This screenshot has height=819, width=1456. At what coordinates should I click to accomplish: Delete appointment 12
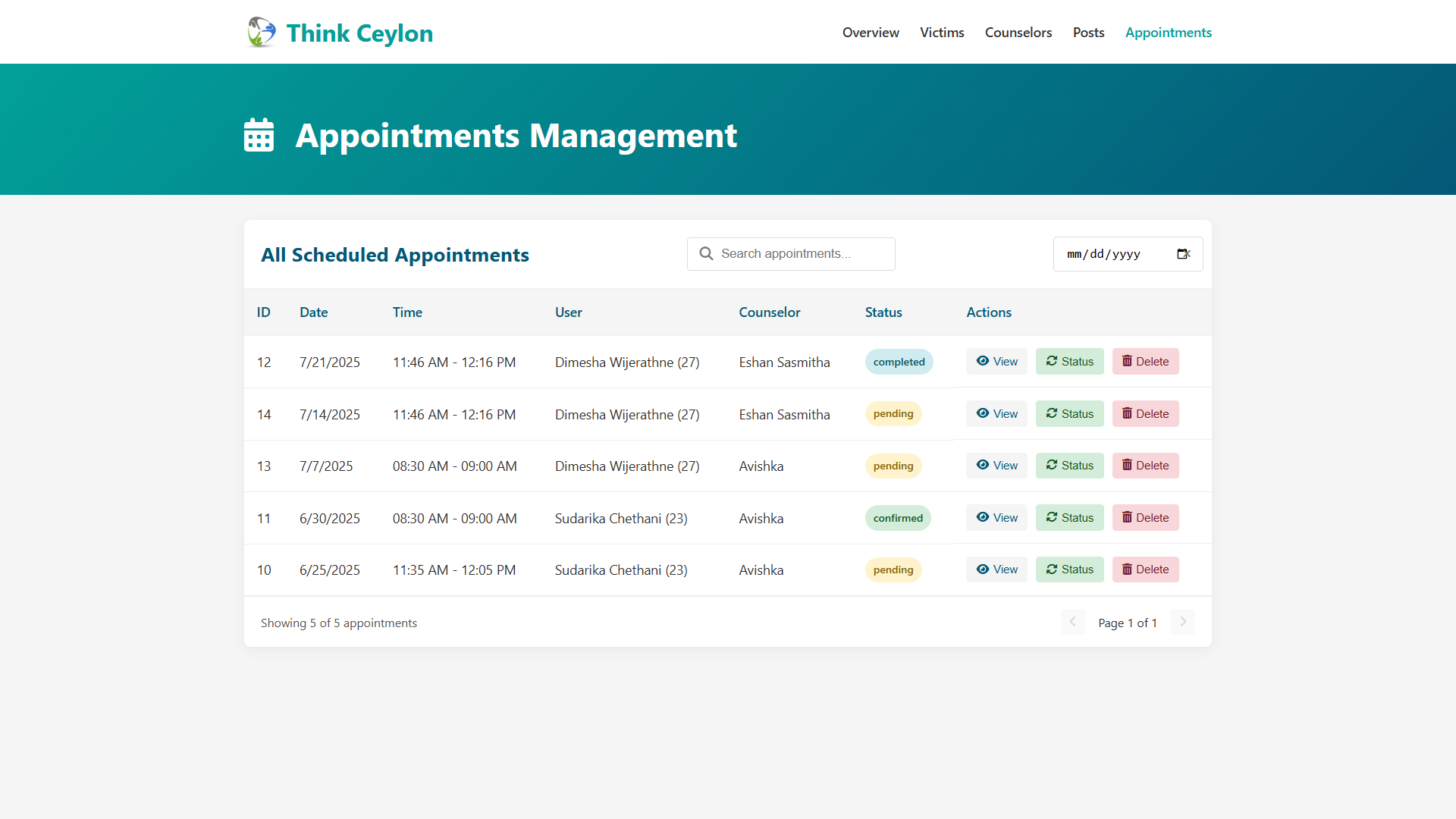1146,362
